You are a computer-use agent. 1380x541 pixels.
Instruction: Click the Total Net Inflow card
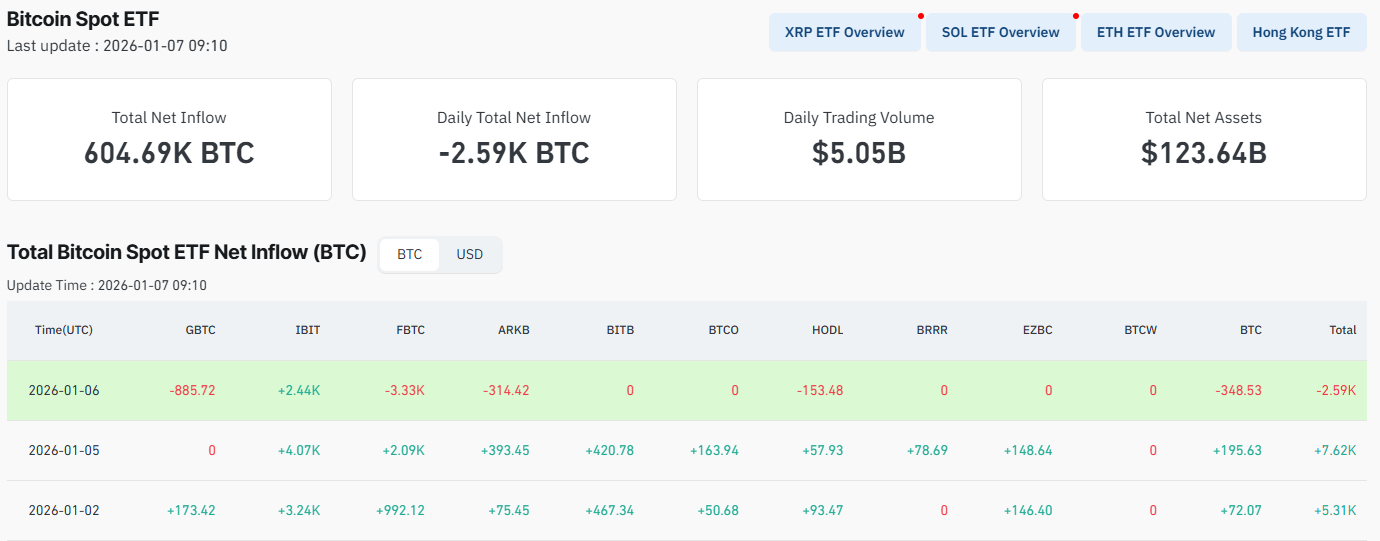point(169,139)
